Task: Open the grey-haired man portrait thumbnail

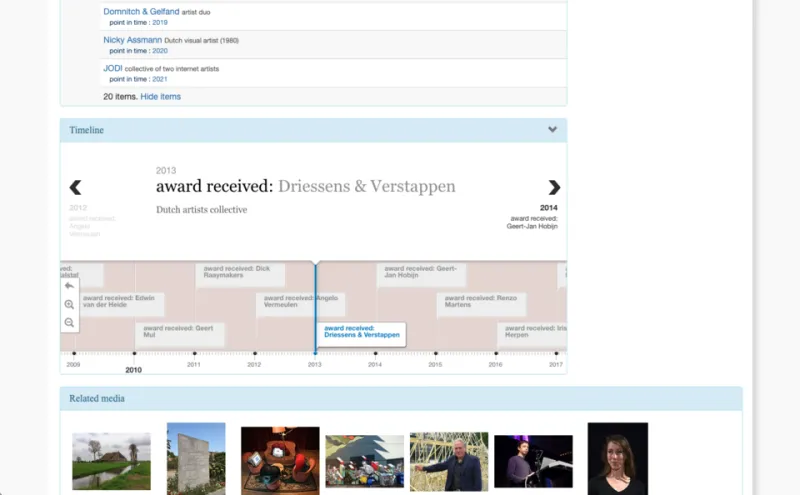Action: (449, 462)
